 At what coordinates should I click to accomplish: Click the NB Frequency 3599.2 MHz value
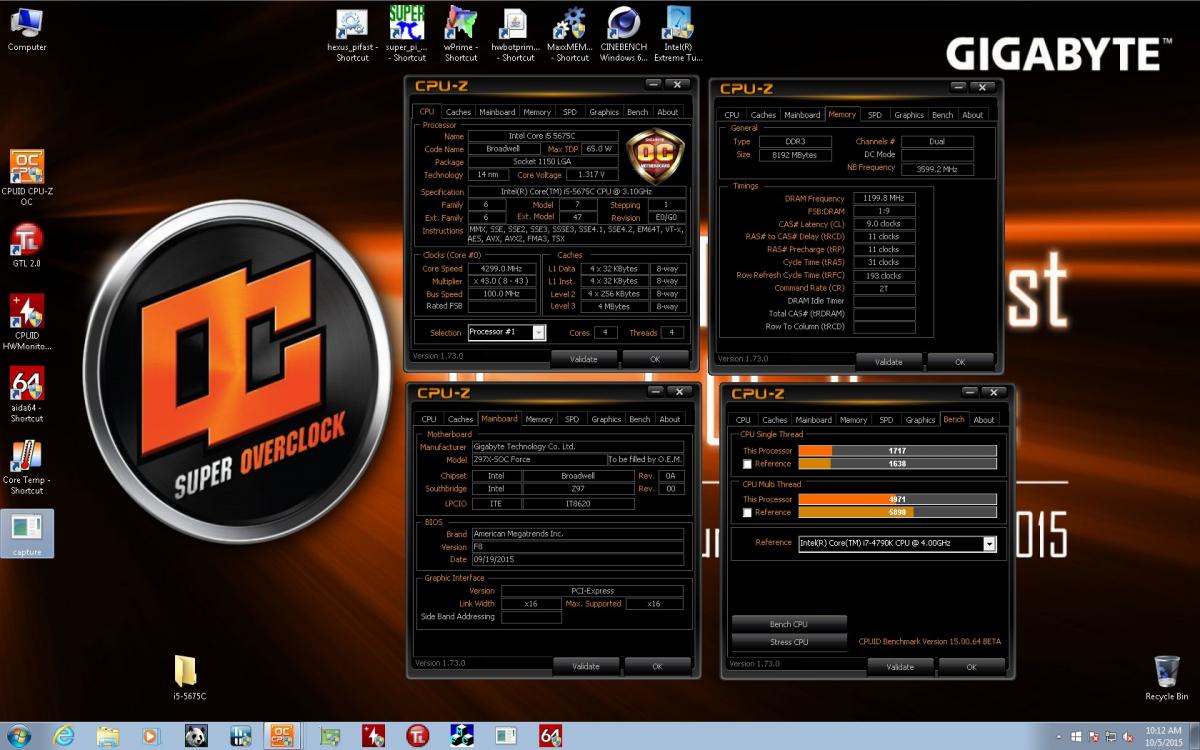(x=936, y=169)
